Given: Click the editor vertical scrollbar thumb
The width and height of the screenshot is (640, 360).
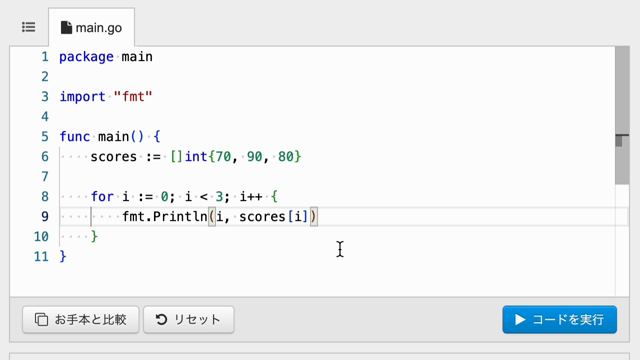Looking at the screenshot, I should 622,115.
